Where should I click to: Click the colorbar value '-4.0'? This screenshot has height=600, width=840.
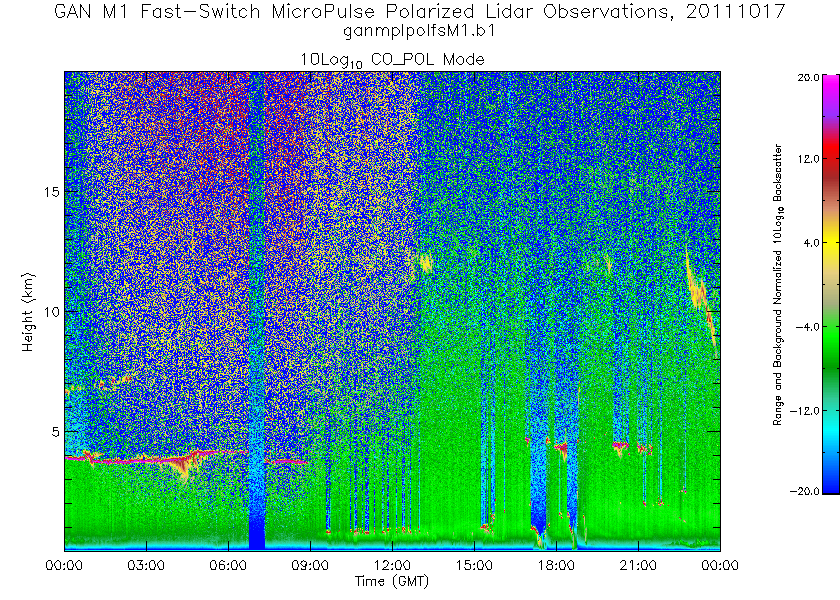click(x=808, y=327)
